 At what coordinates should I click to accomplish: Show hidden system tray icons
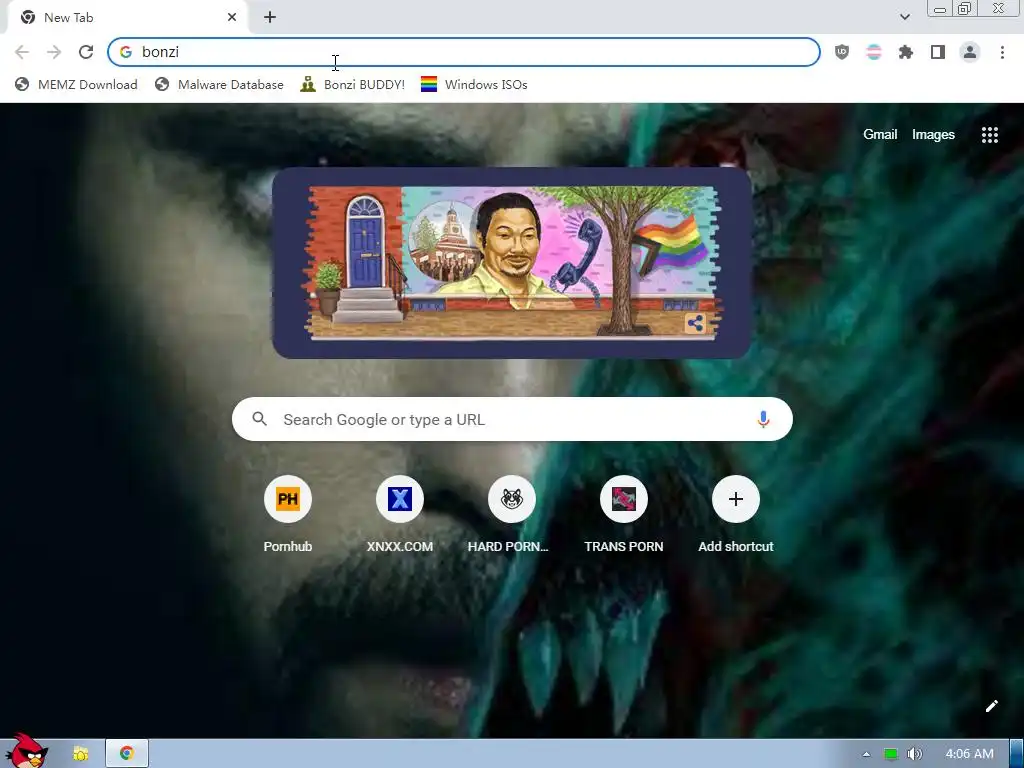point(867,754)
